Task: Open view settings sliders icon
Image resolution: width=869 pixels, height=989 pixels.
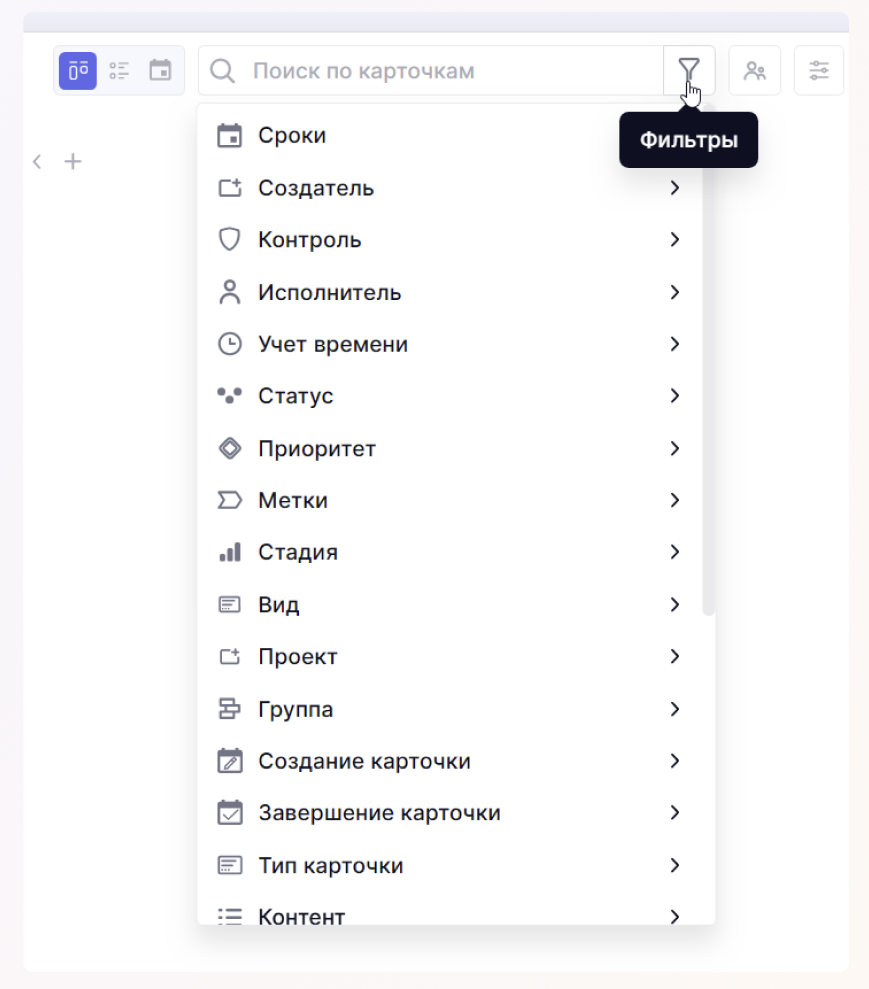Action: (x=819, y=71)
